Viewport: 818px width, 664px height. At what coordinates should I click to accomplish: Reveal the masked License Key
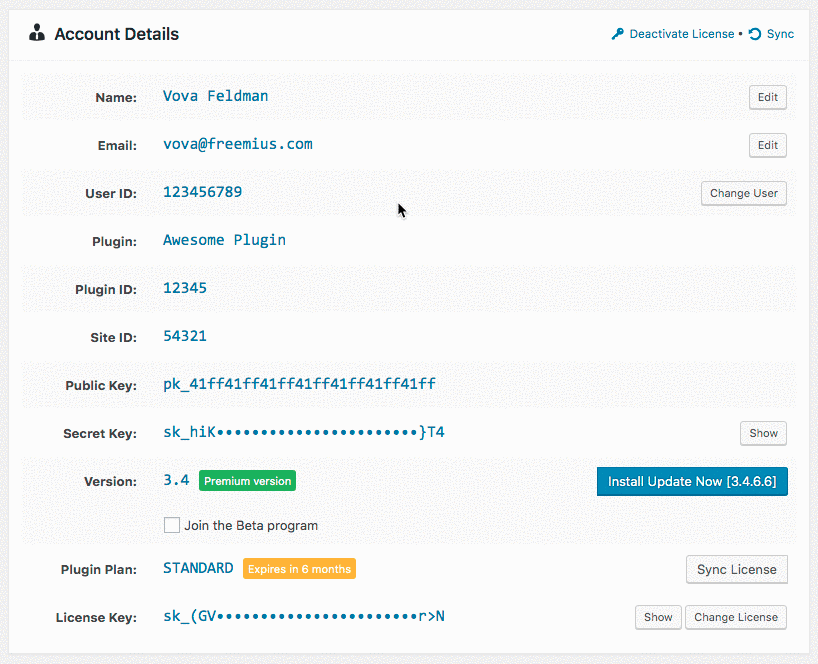coord(658,617)
